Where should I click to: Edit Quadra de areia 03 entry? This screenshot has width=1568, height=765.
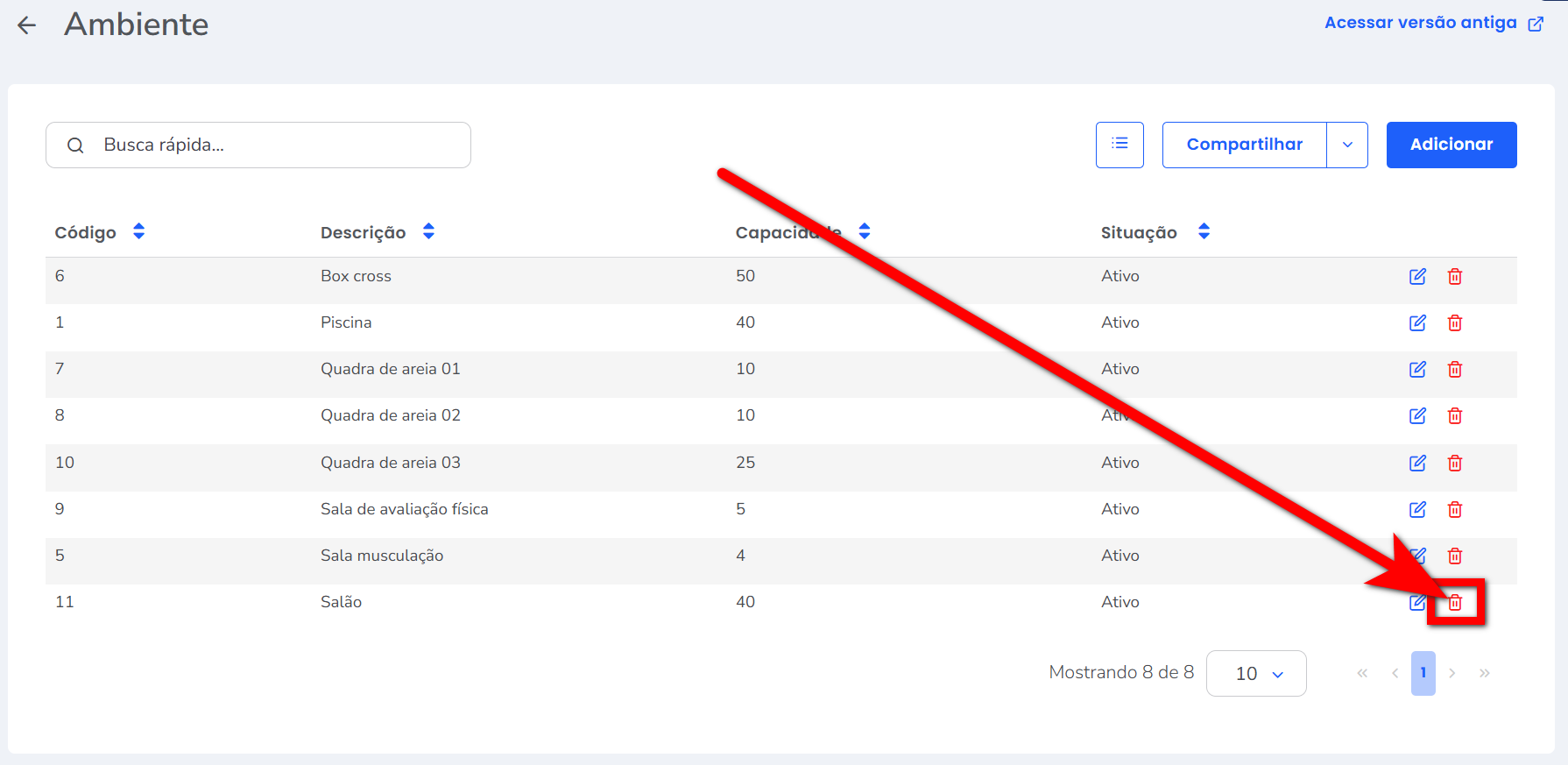tap(1417, 464)
